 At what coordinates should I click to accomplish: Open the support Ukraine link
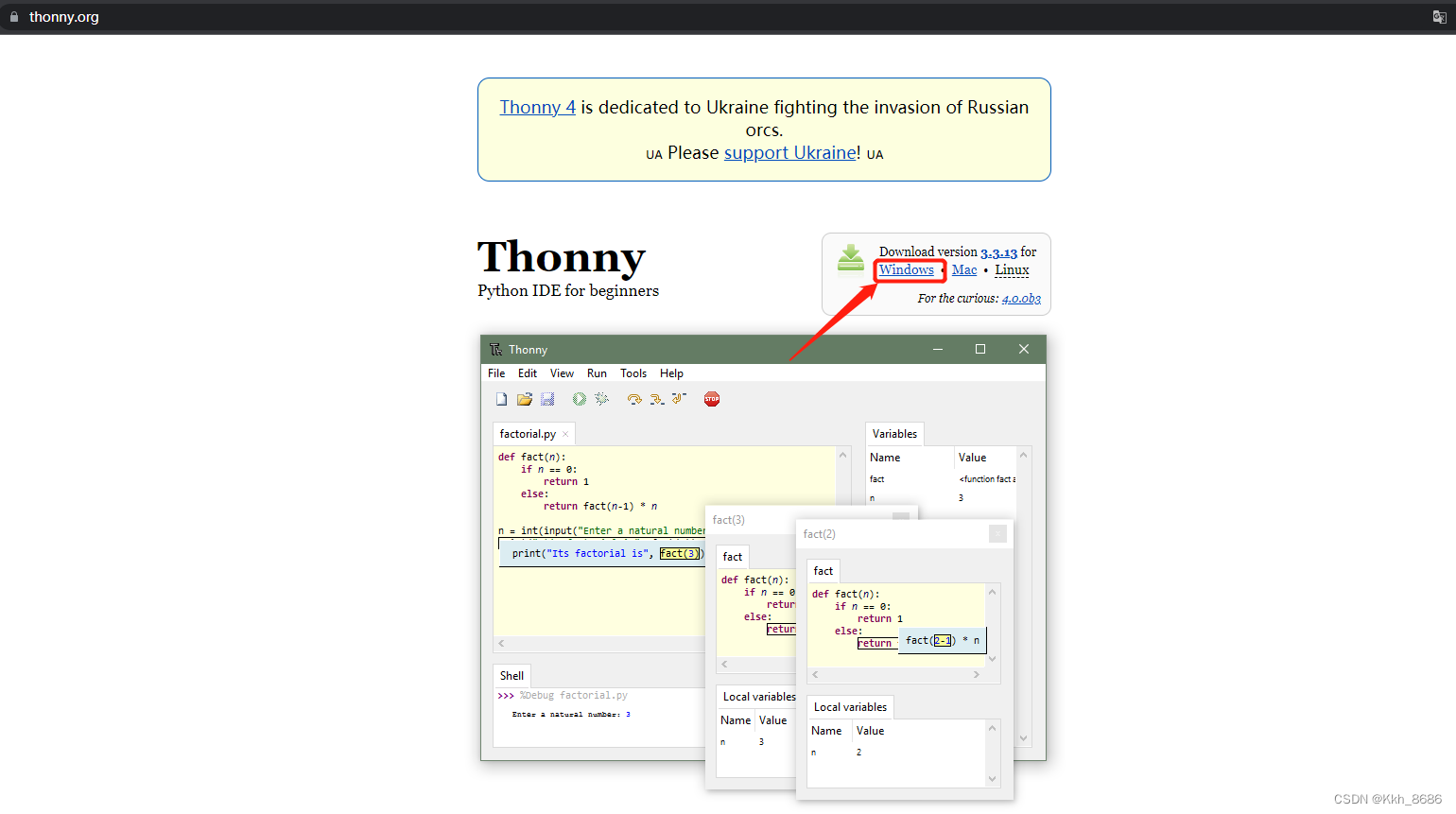pos(790,152)
